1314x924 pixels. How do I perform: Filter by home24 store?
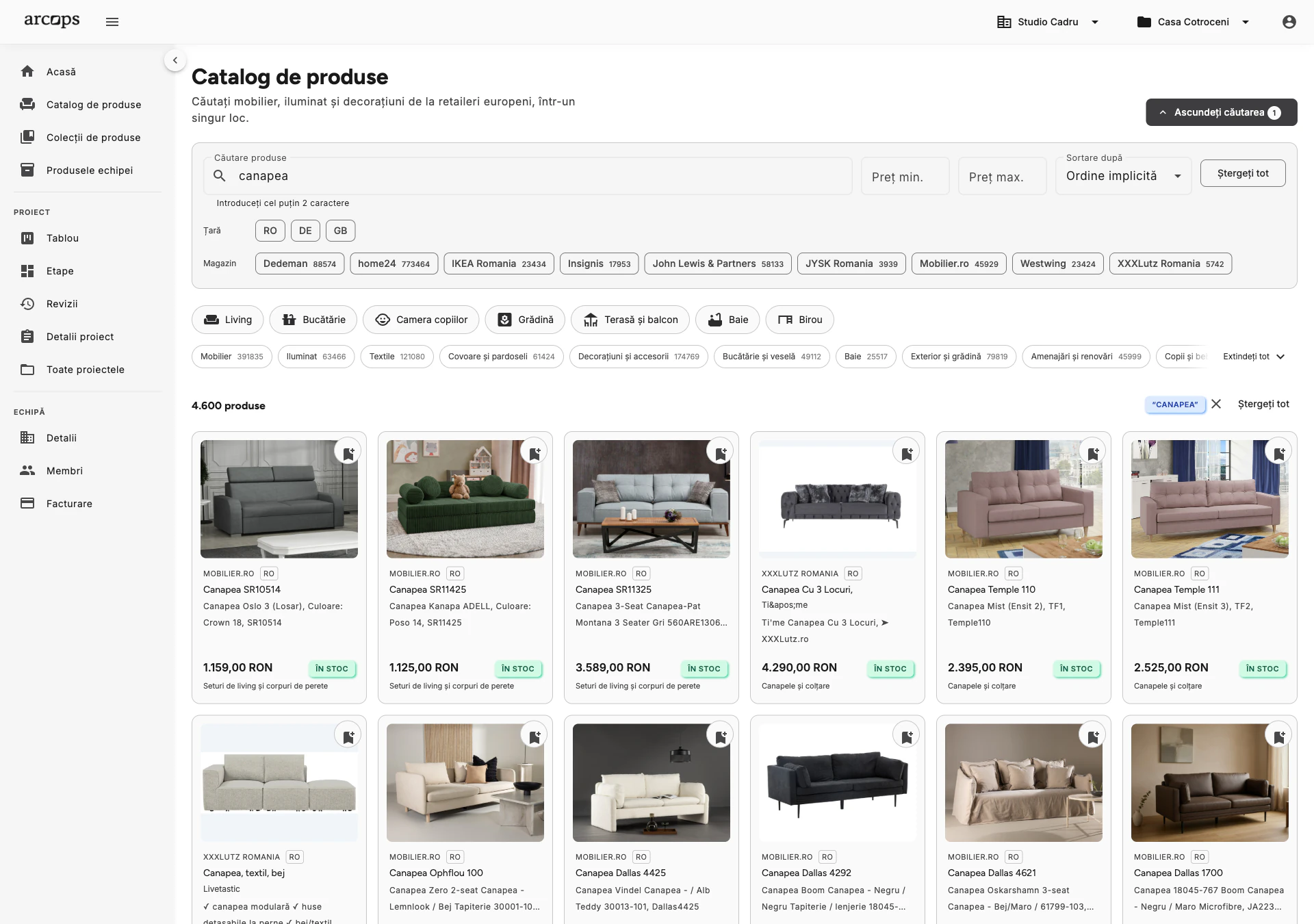(x=394, y=264)
